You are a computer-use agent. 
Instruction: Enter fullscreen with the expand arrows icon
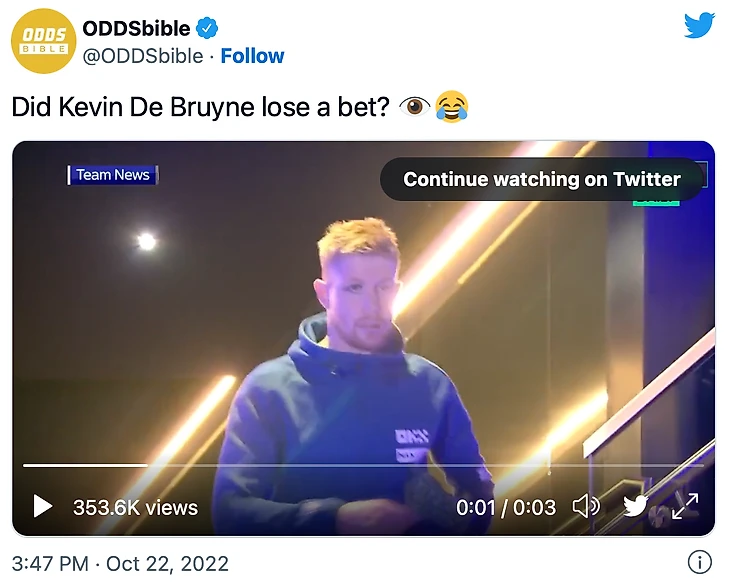pyautogui.click(x=685, y=507)
